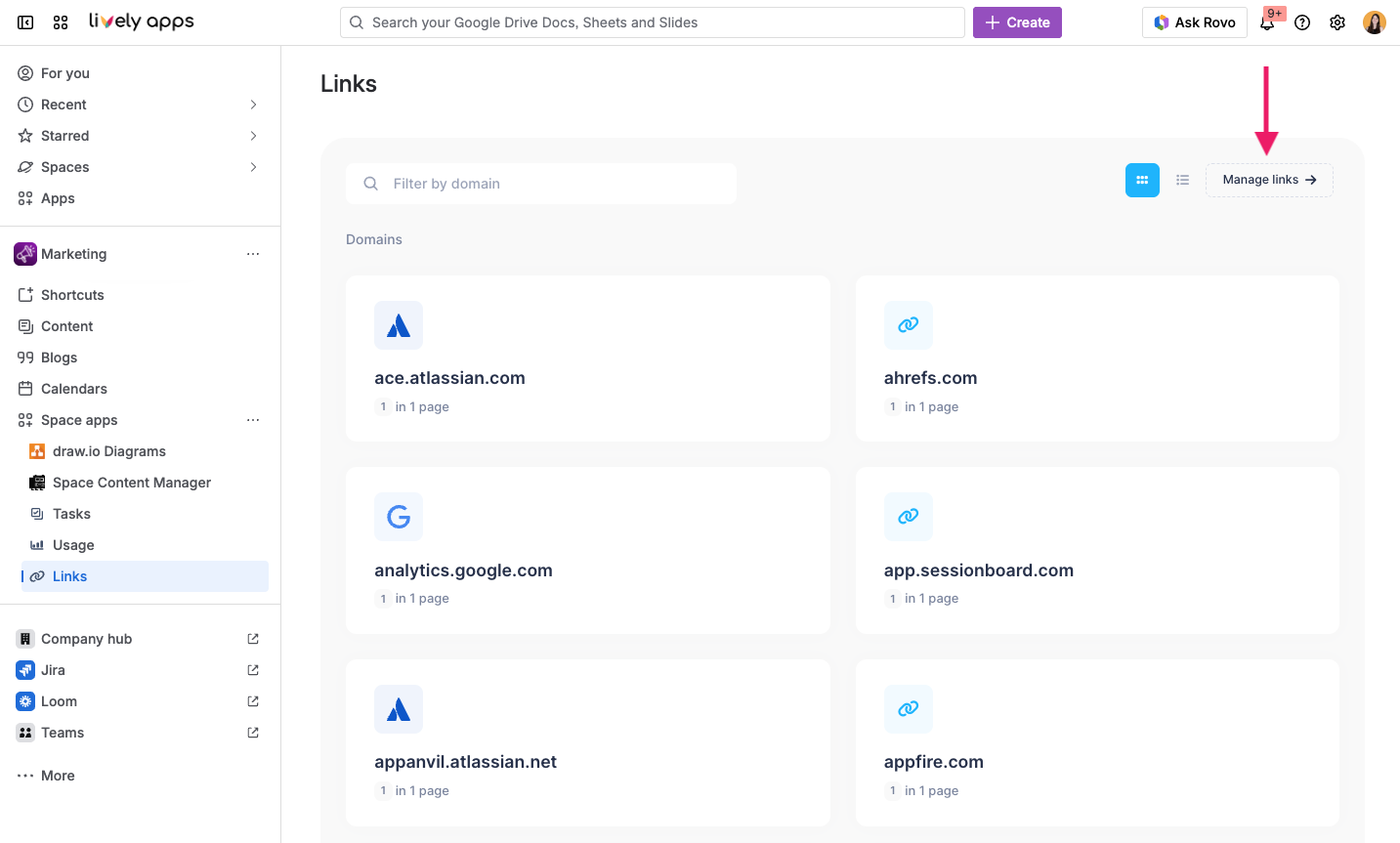Open the notifications bell

pyautogui.click(x=1267, y=21)
